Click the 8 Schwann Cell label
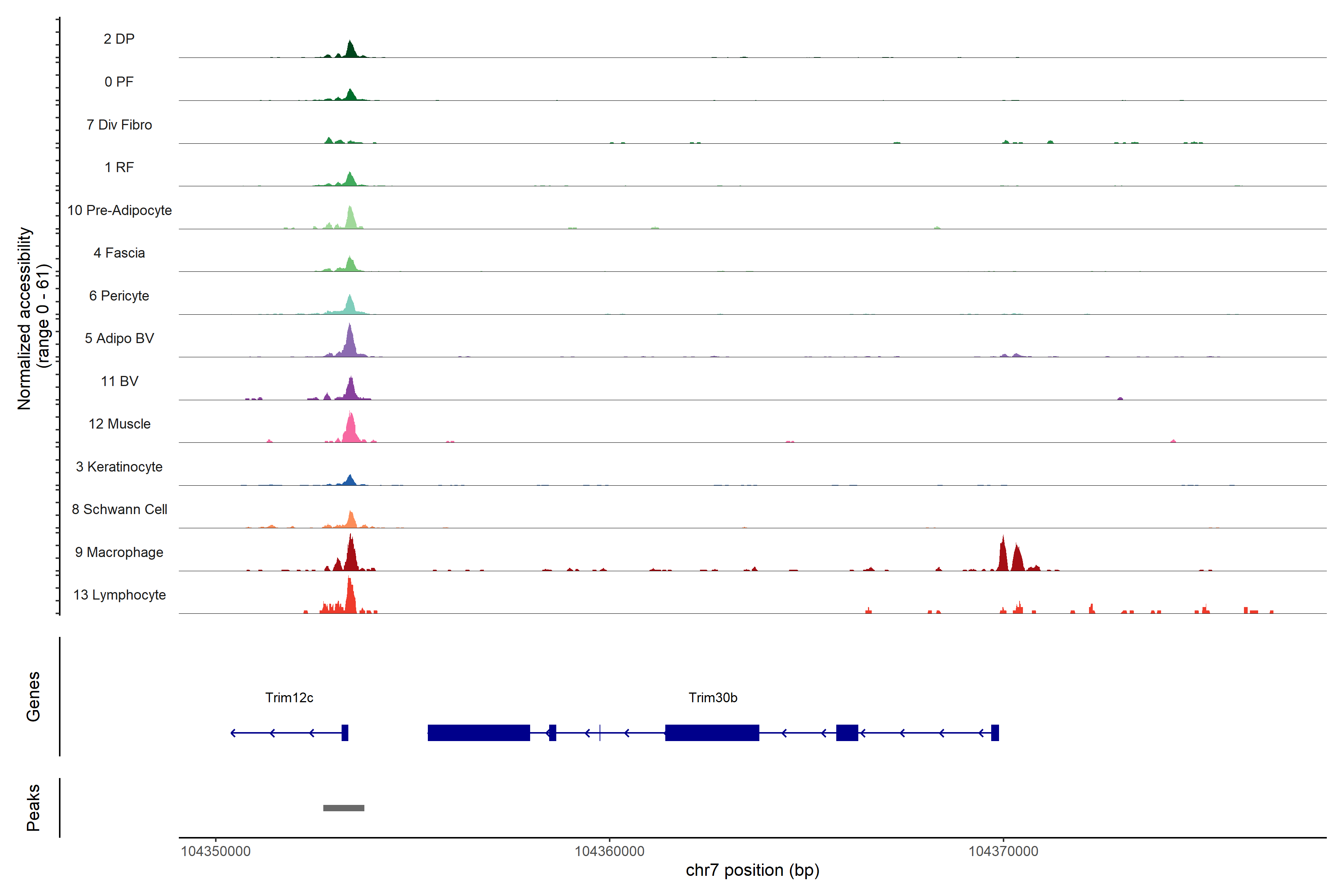This screenshot has height=896, width=1344. pos(119,509)
